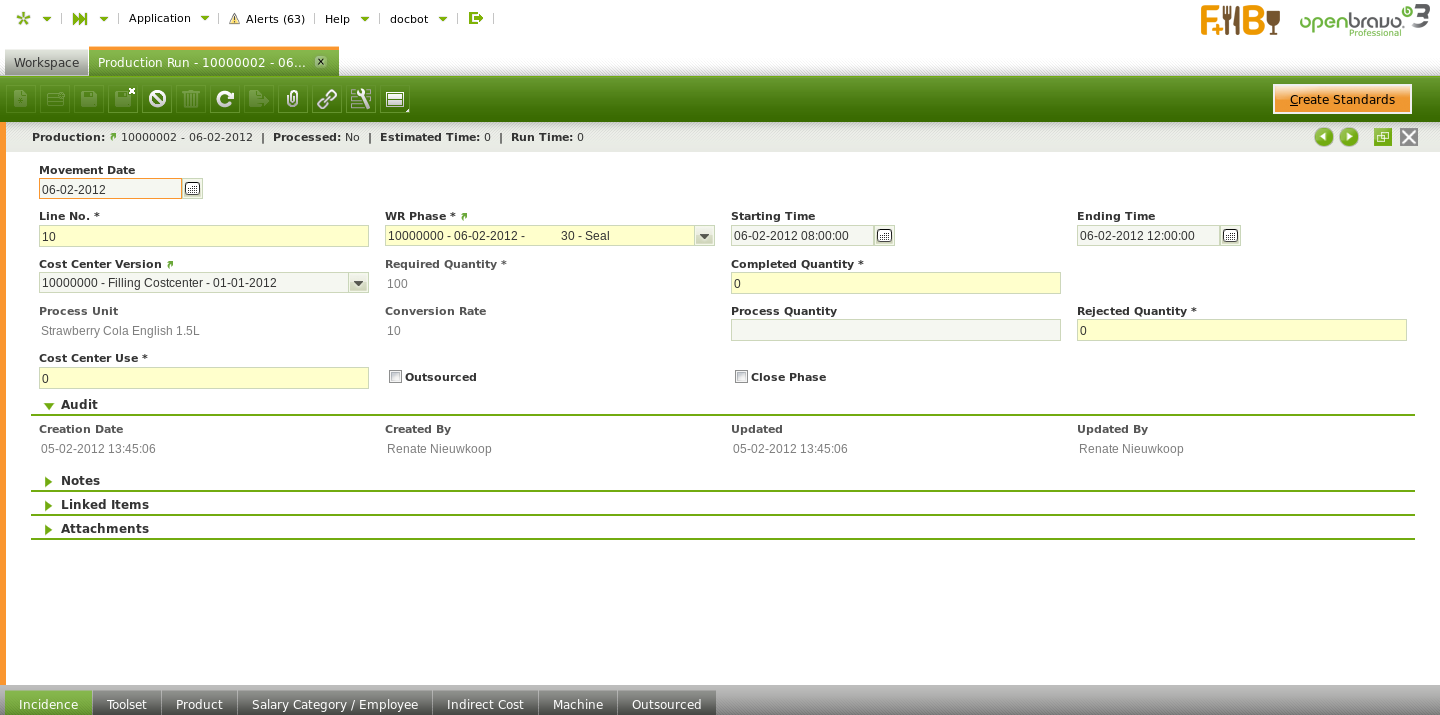Click the Create Standards button
Viewport: 1440px width, 715px height.
tap(1342, 99)
